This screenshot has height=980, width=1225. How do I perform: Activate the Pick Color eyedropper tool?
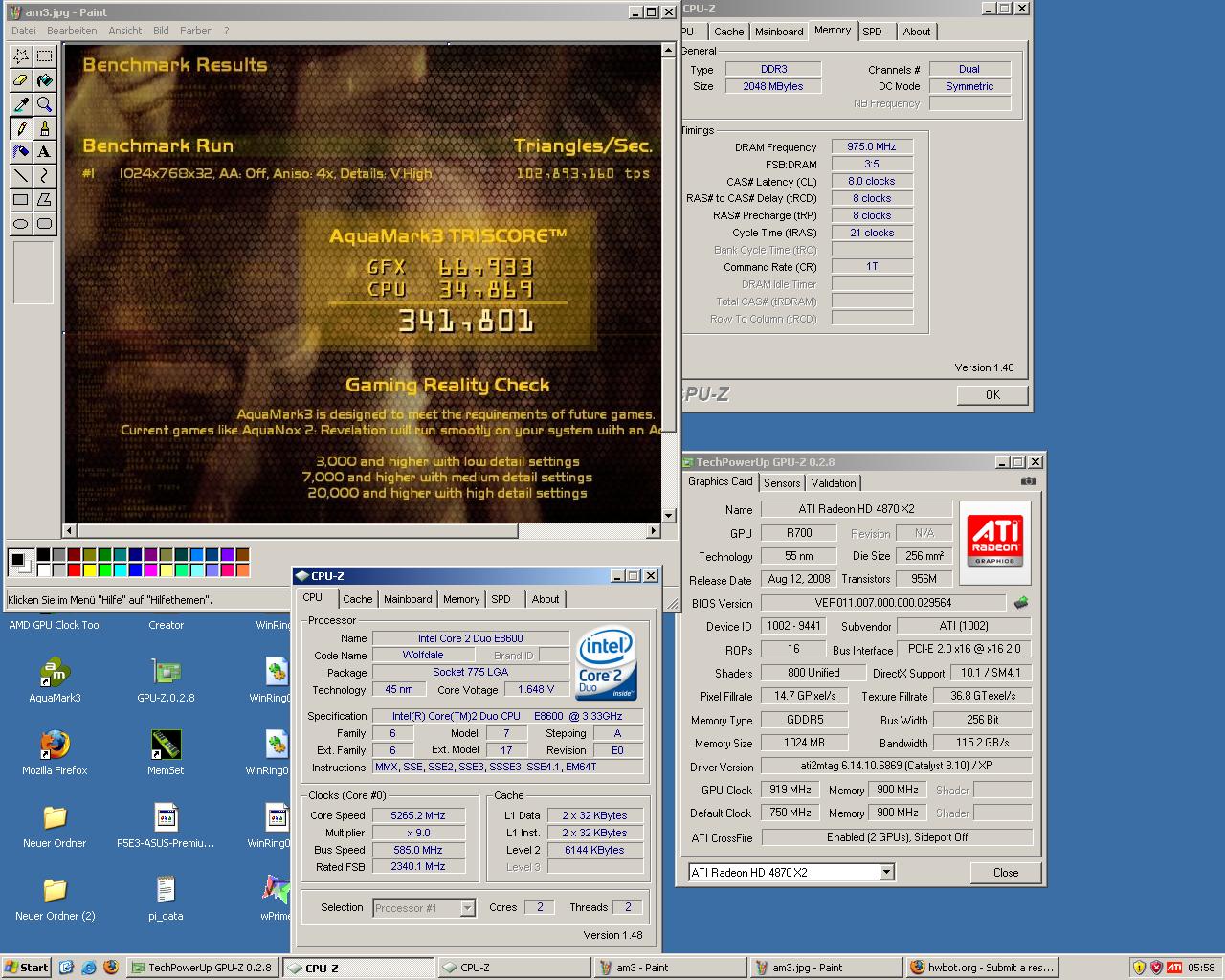click(20, 104)
